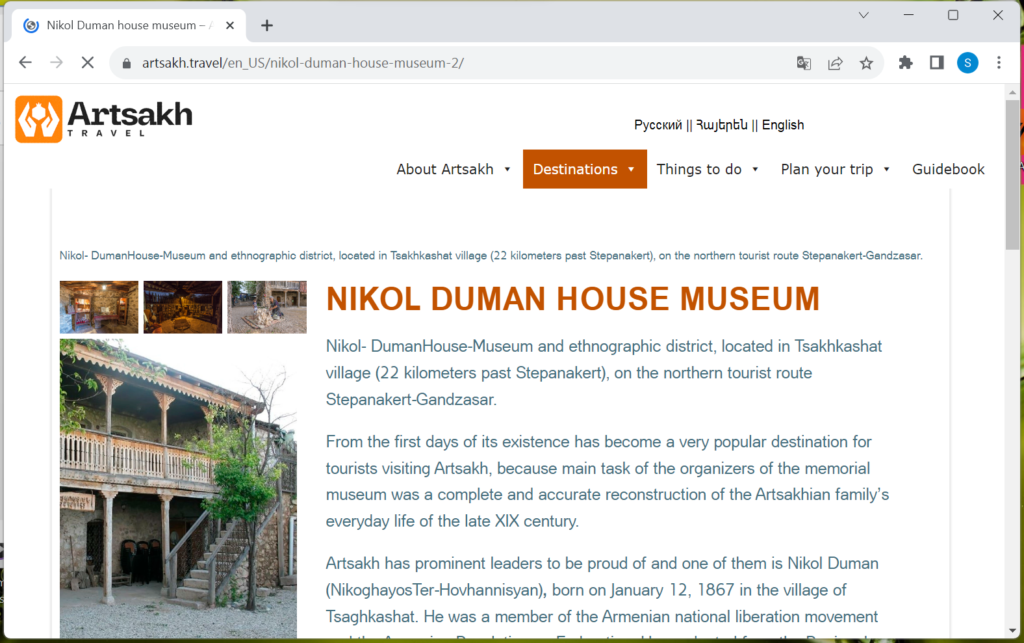Viewport: 1024px width, 643px height.
Task: Click the translate page icon
Action: (804, 63)
